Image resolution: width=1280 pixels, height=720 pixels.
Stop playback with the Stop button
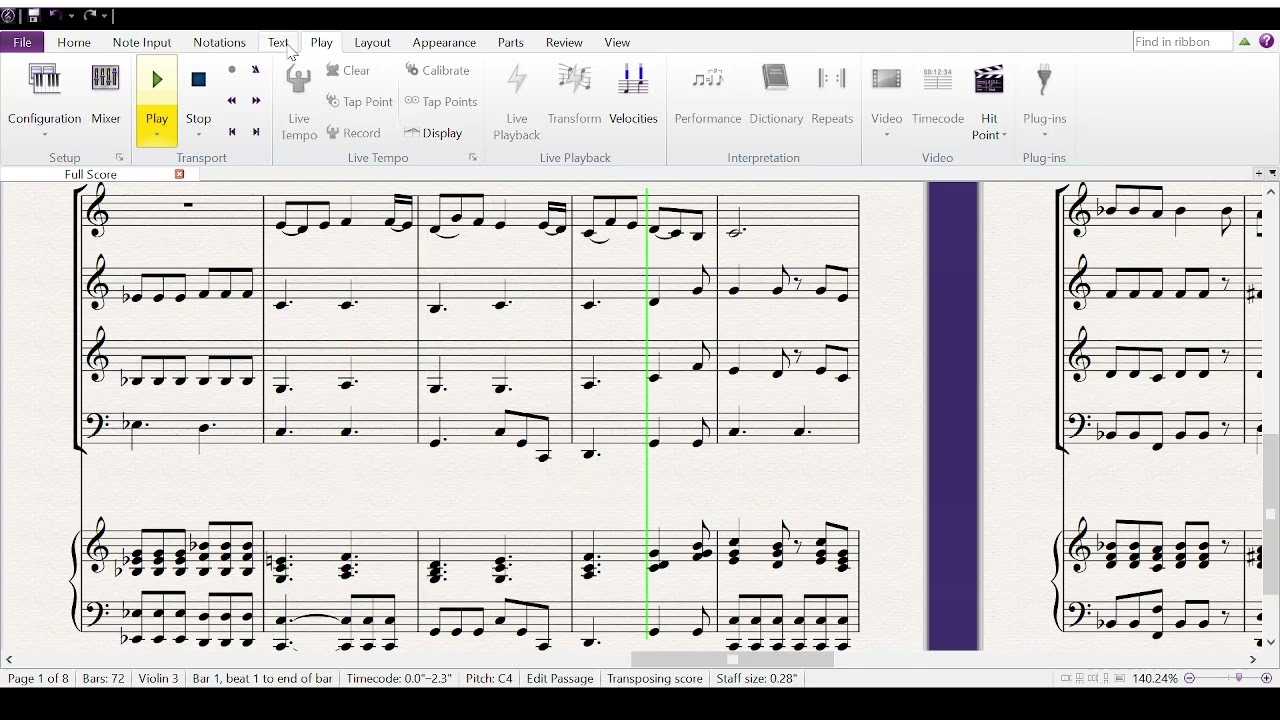click(198, 95)
